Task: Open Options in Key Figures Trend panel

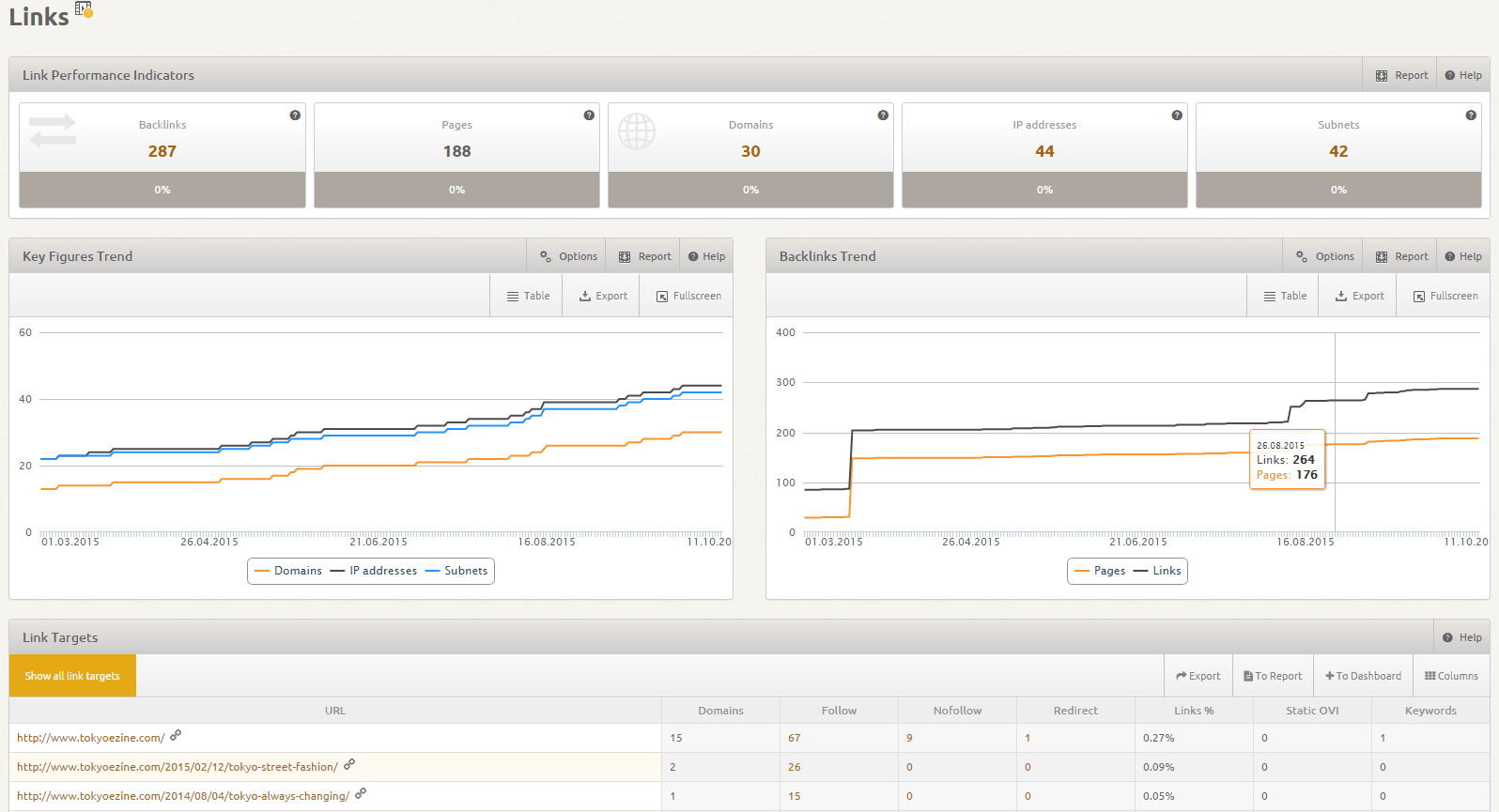Action: tap(568, 256)
